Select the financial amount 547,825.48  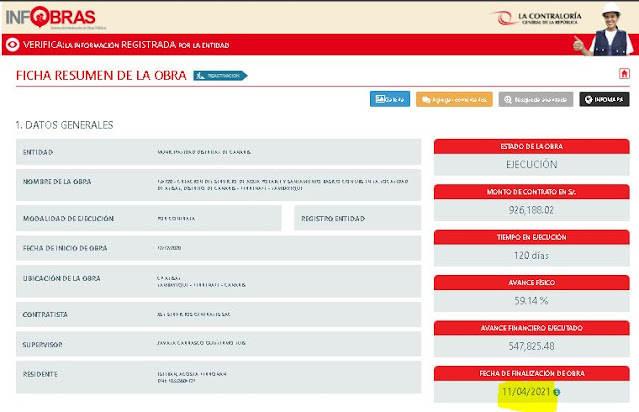click(531, 346)
